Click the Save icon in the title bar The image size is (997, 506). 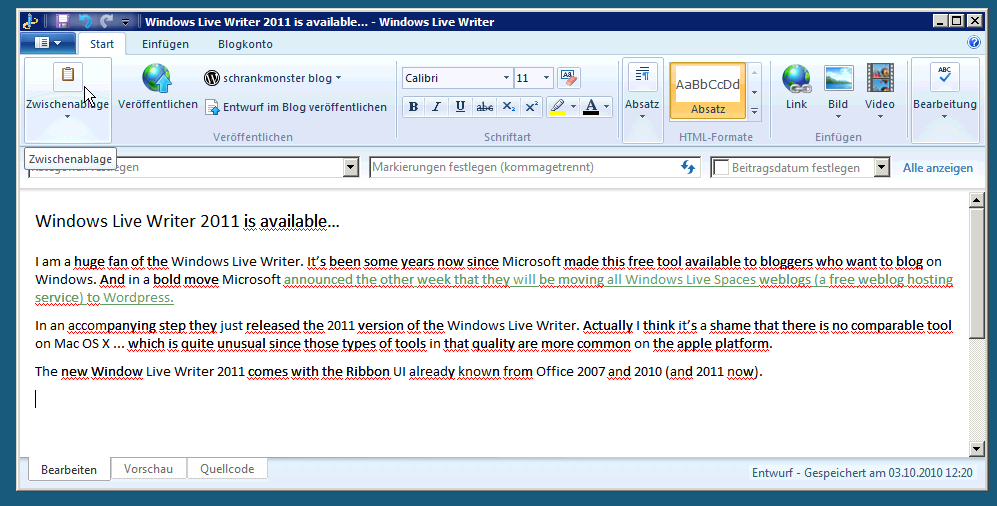(x=62, y=22)
